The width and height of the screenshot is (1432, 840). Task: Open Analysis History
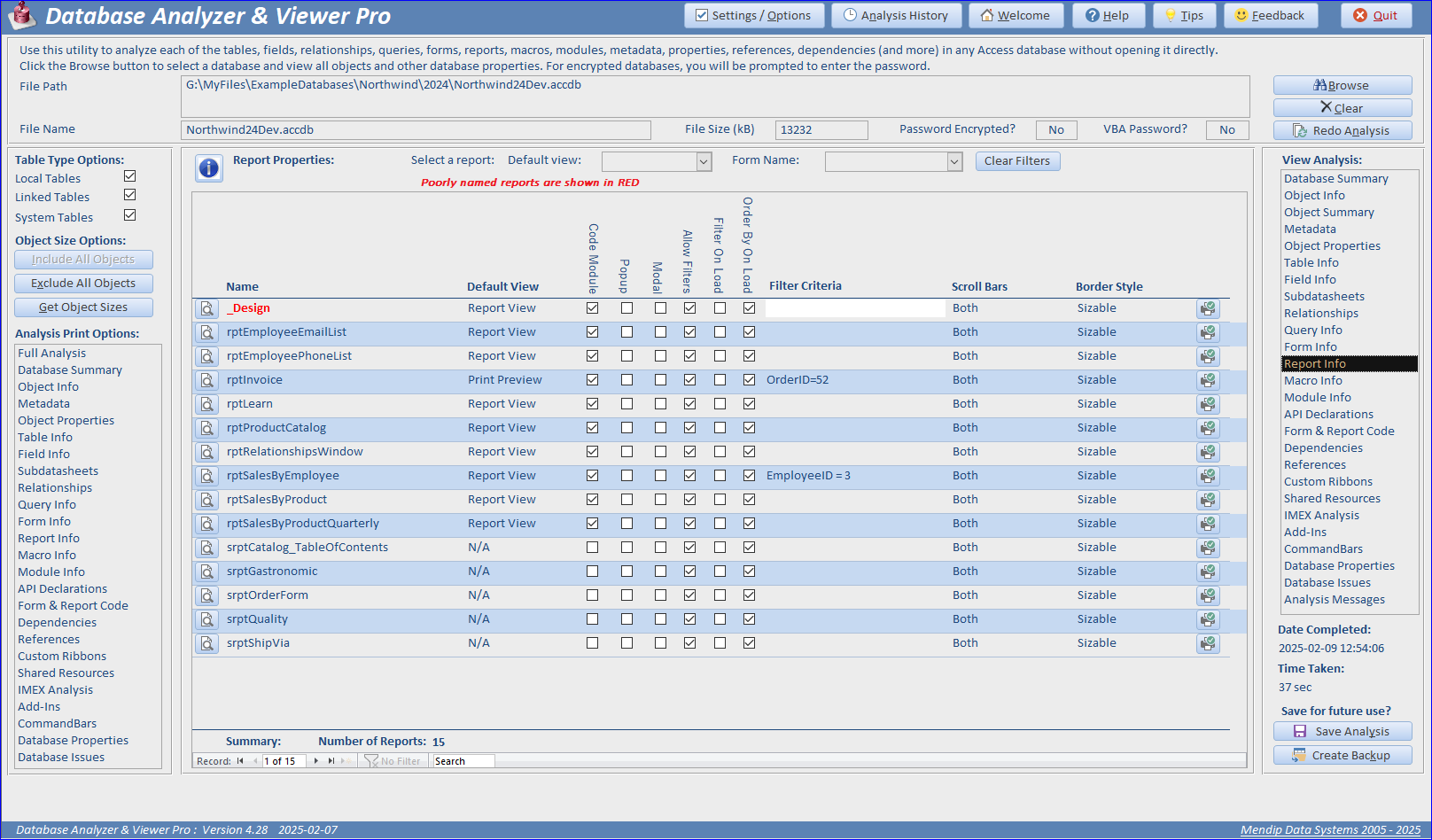pos(896,16)
